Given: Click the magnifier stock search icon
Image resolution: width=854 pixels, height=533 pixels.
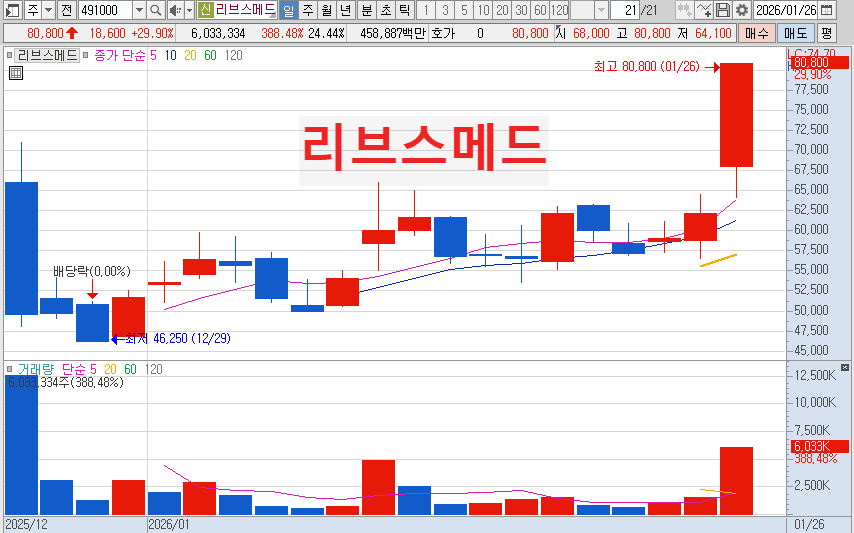Looking at the screenshot, I should pos(156,10).
